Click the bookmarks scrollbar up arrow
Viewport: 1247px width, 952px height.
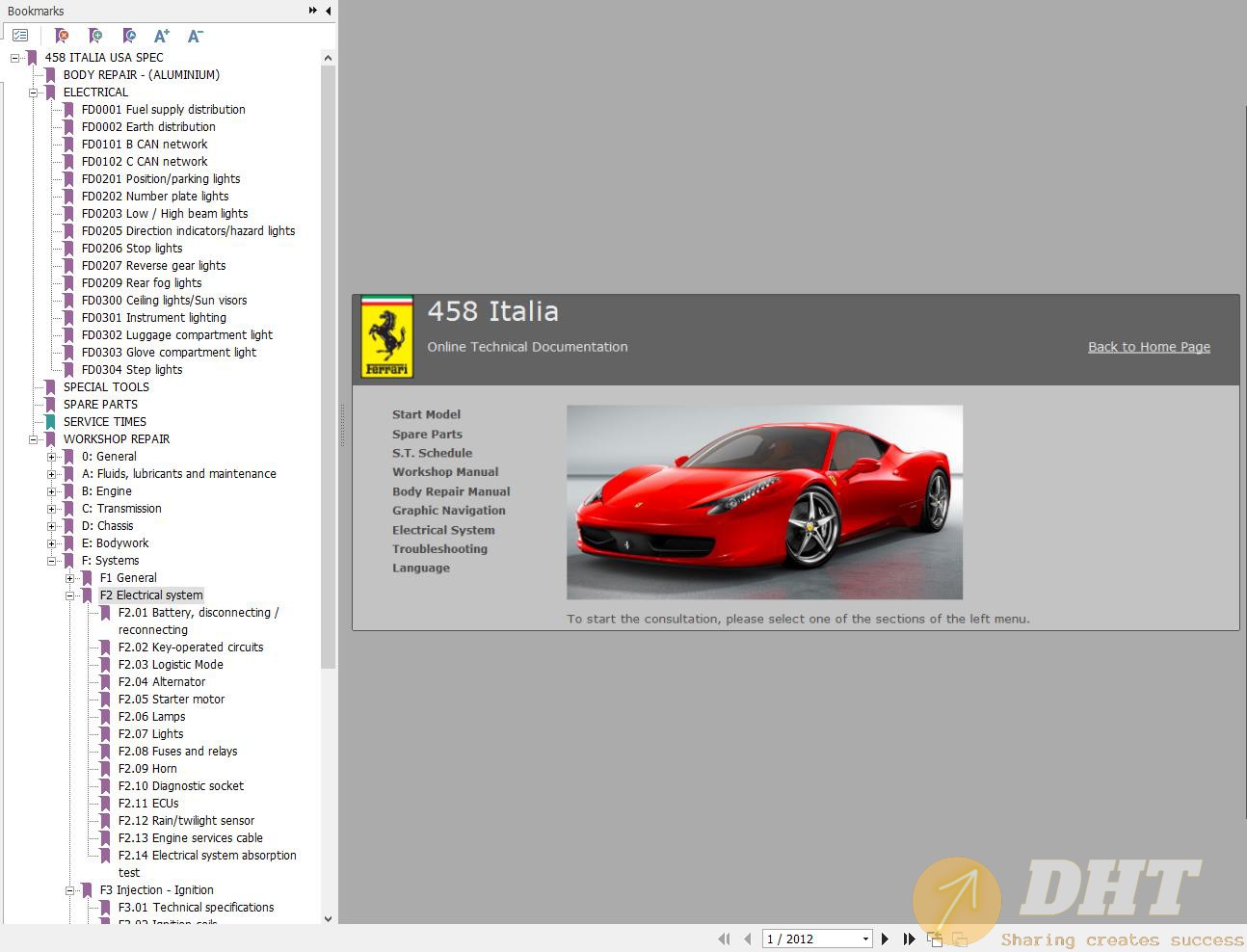coord(328,58)
